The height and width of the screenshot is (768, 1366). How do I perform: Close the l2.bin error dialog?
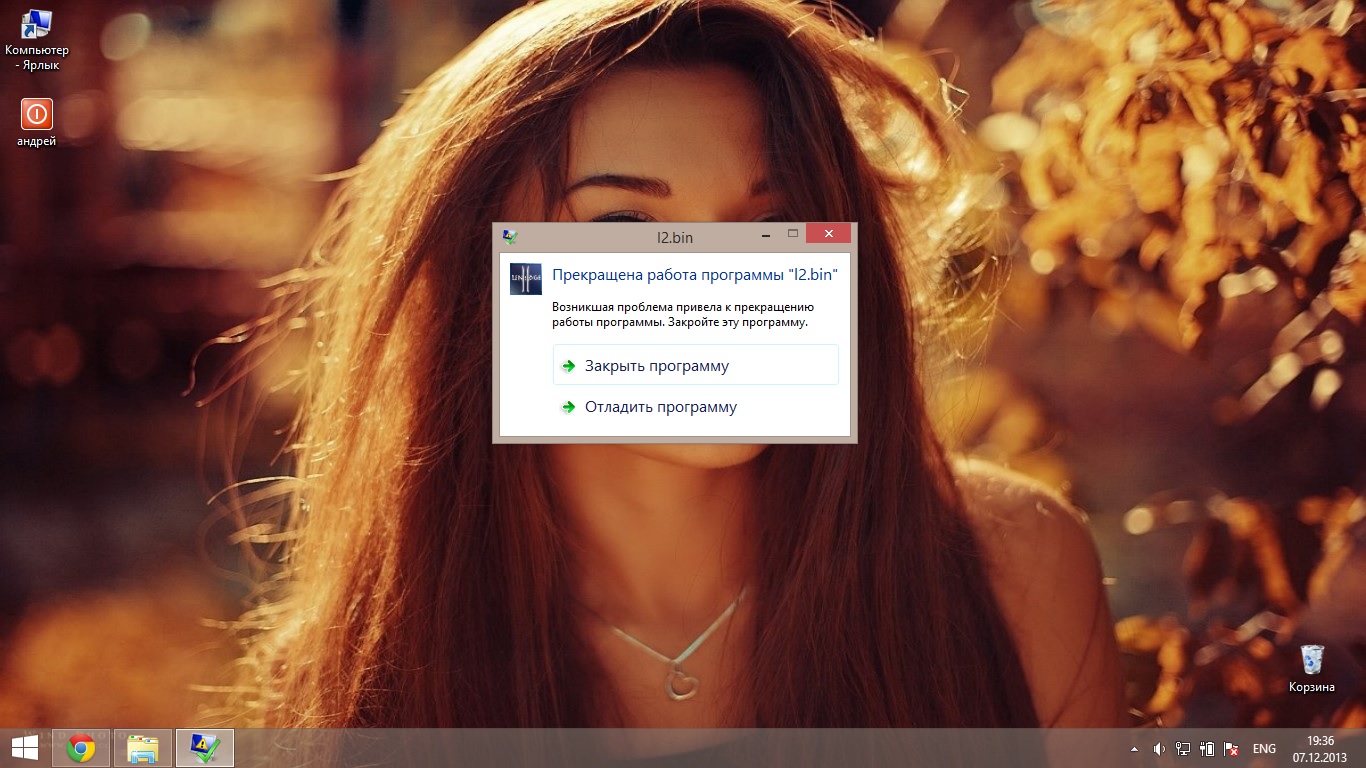[x=828, y=233]
